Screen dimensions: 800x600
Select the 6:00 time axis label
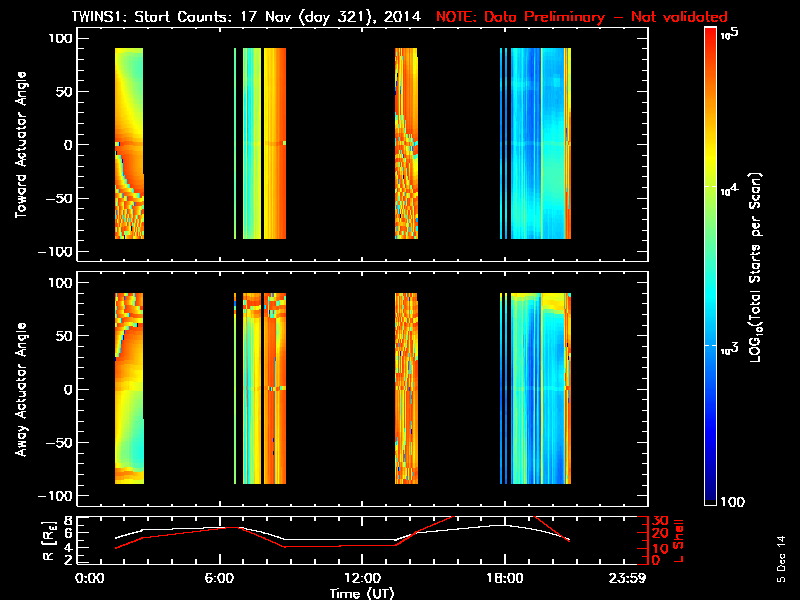(x=219, y=578)
